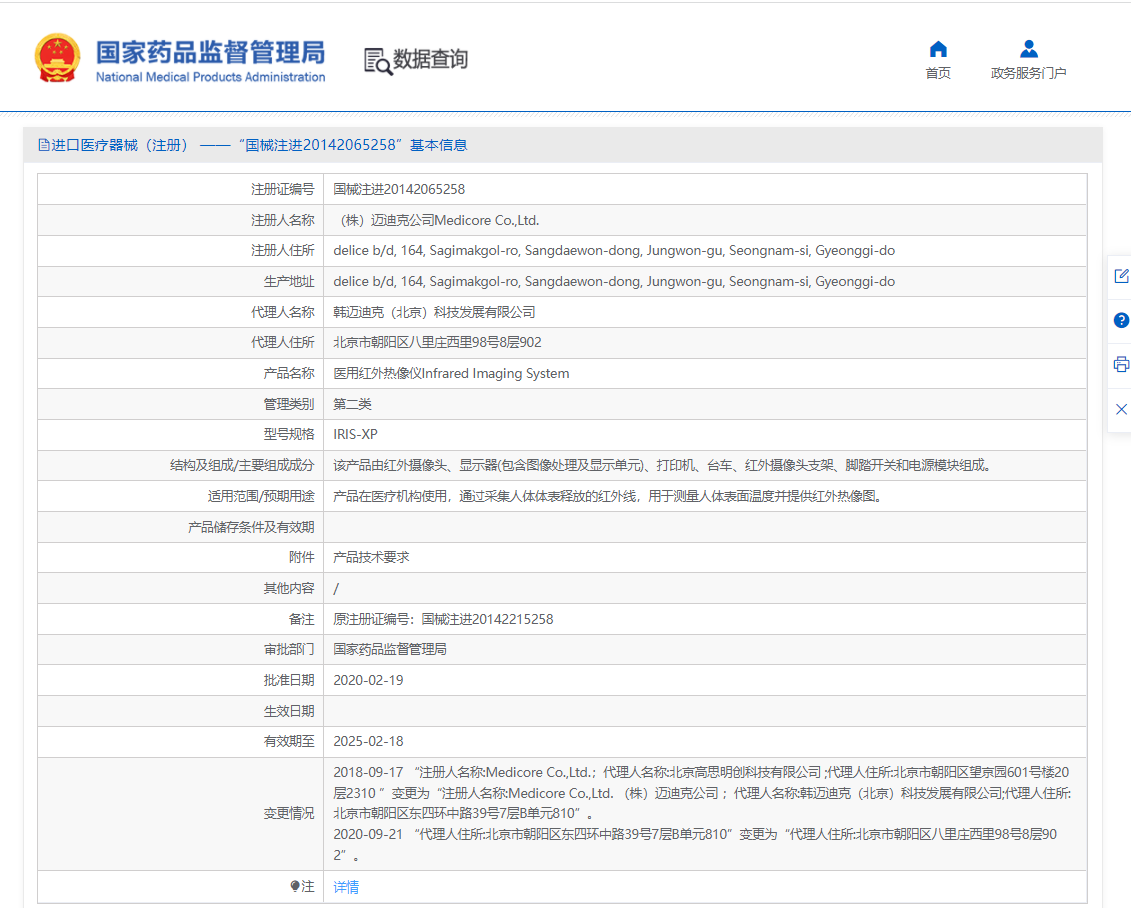
Task: Click the National Medical Products Administration emblem logo
Action: click(x=57, y=57)
